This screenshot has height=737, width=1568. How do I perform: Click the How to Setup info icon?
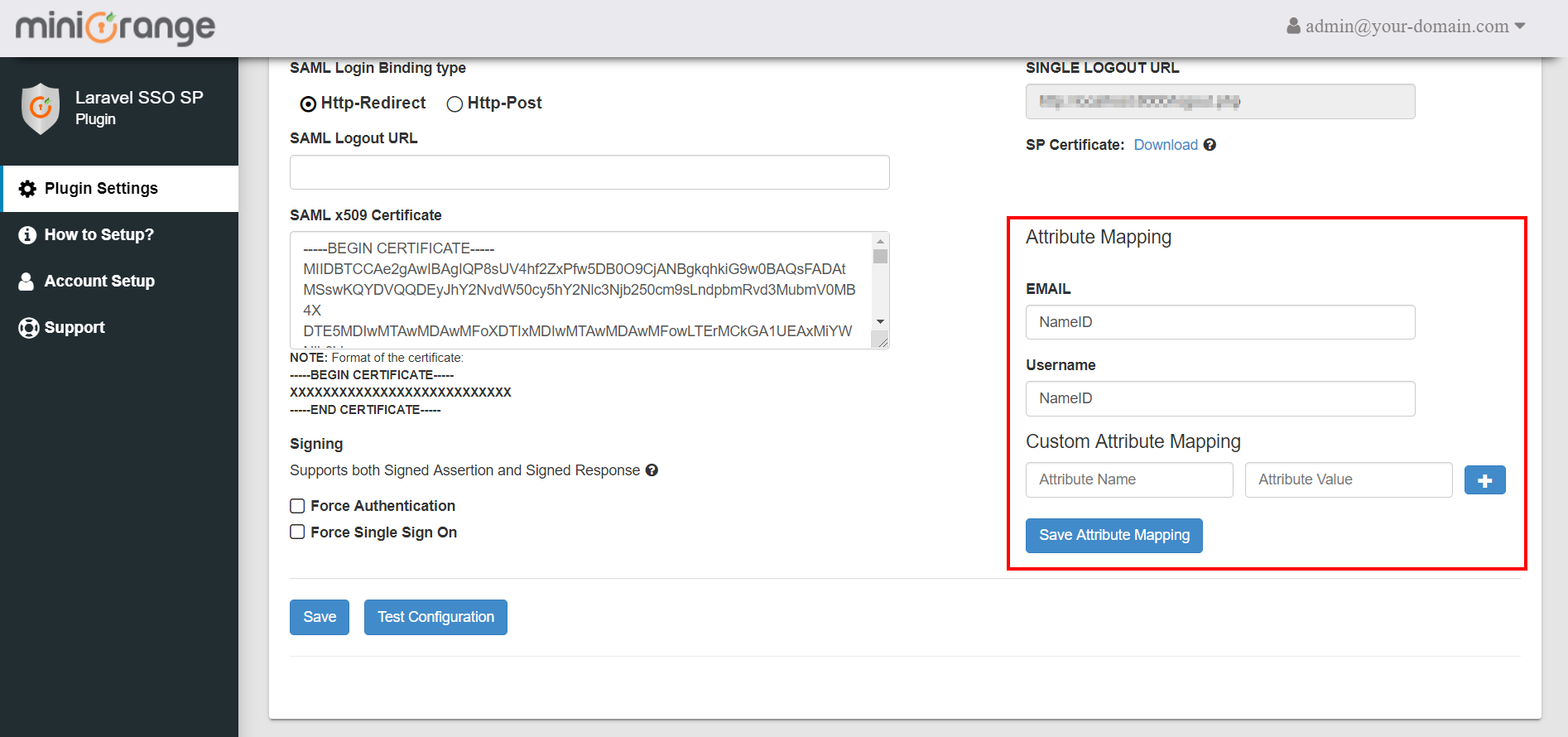pos(27,235)
